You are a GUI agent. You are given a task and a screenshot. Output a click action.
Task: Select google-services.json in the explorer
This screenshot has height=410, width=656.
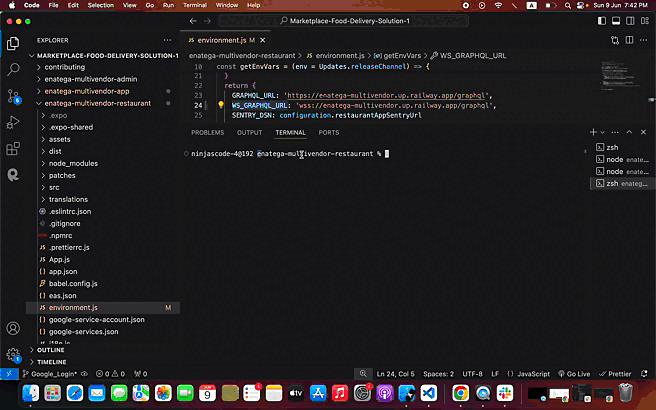83,331
